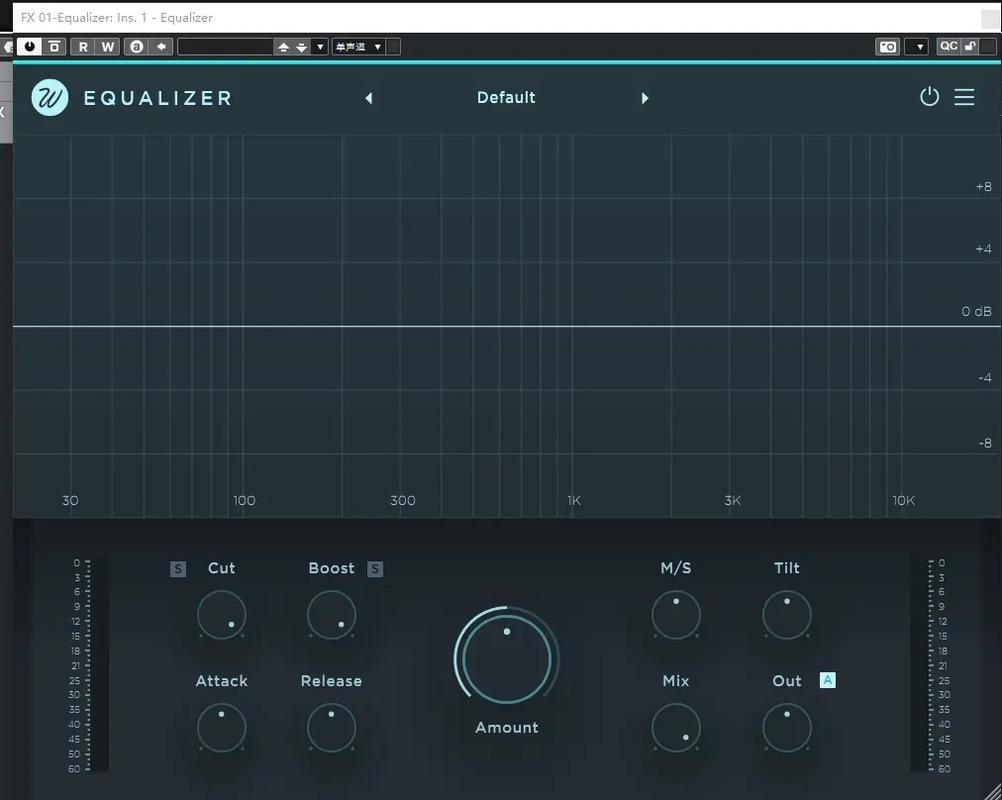The width and height of the screenshot is (1002, 800).
Task: Click the R read automation button
Action: click(83, 47)
